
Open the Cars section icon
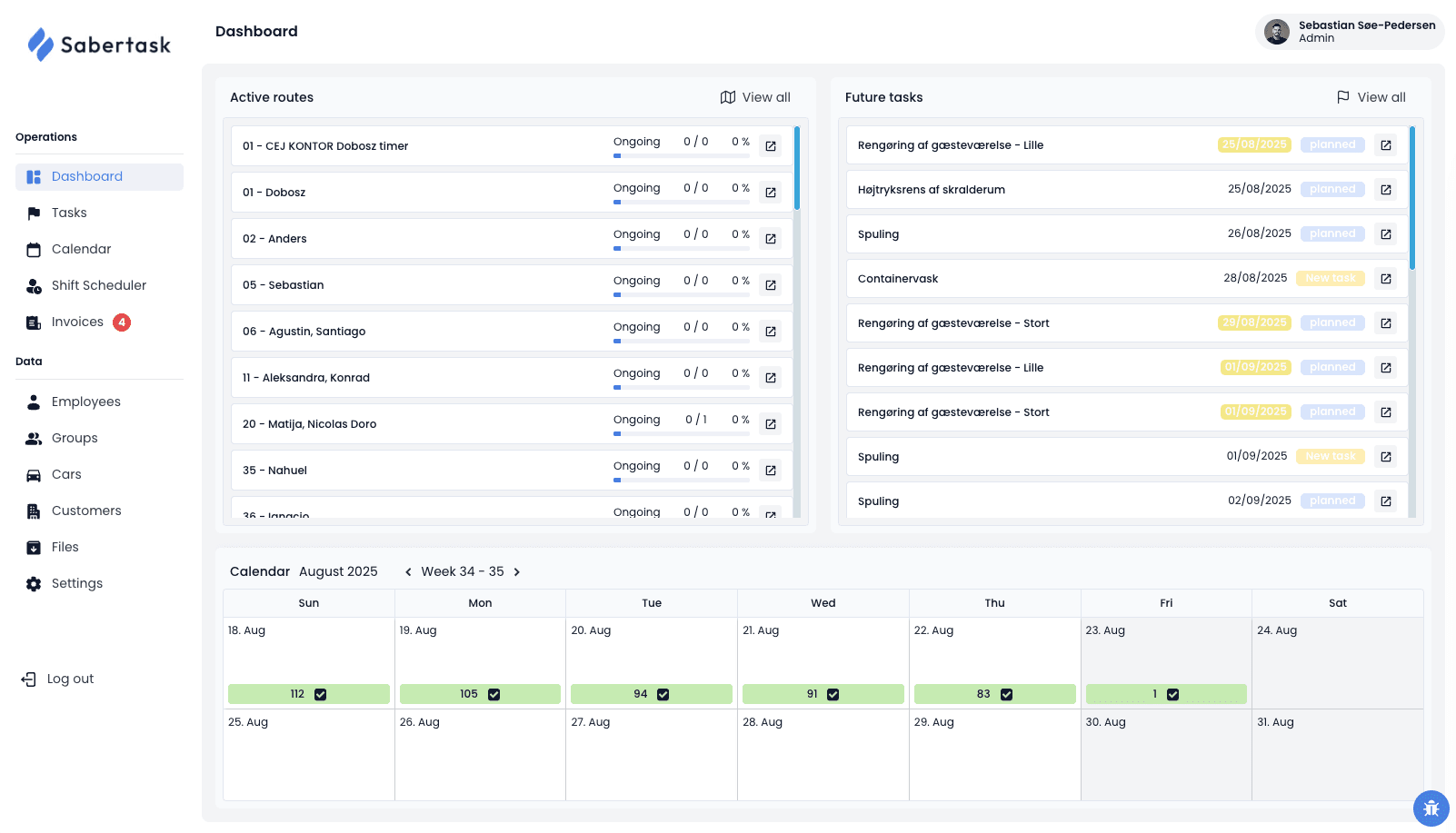tap(34, 474)
